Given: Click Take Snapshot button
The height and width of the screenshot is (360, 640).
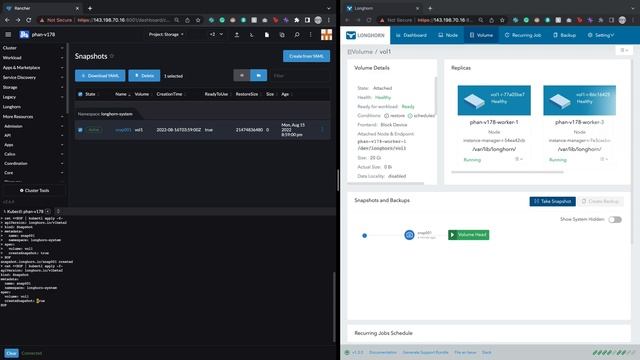Looking at the screenshot, I should coord(553,201).
